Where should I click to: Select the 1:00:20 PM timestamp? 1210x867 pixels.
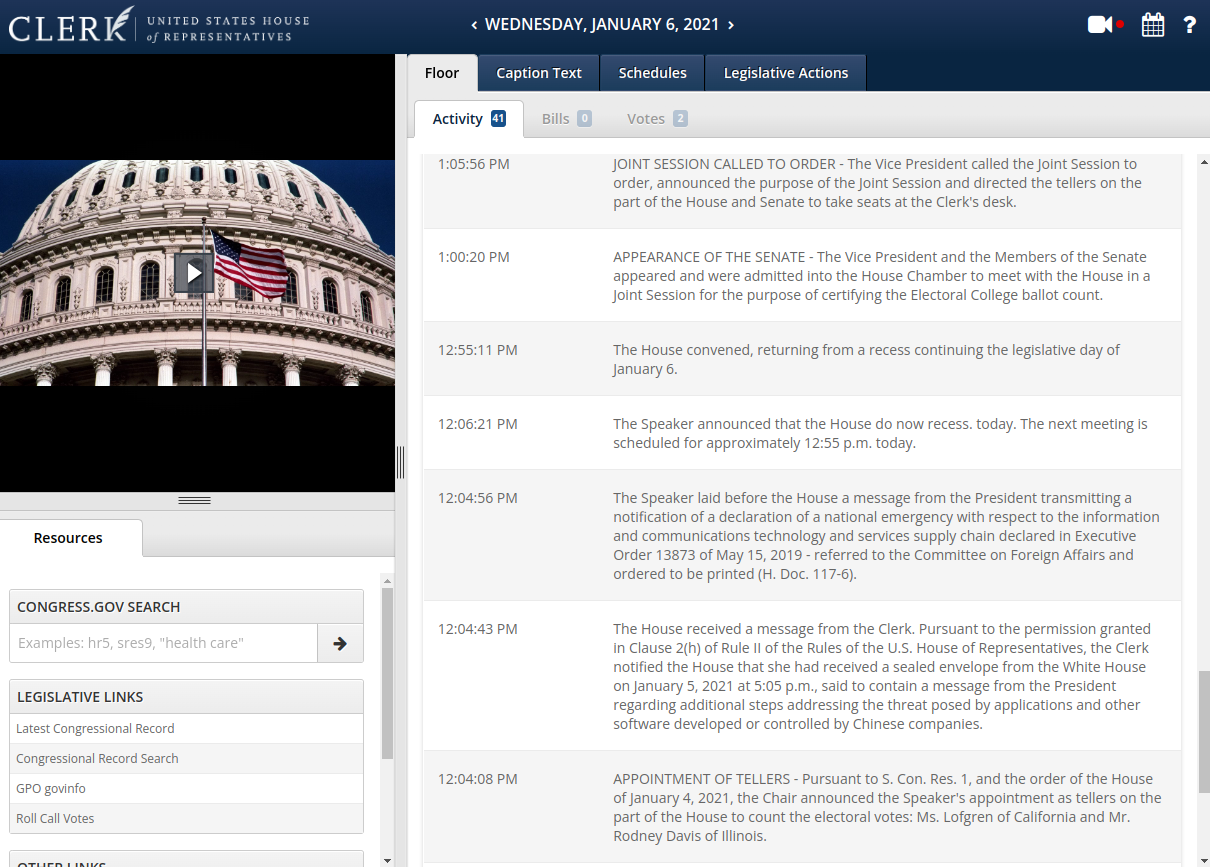474,257
